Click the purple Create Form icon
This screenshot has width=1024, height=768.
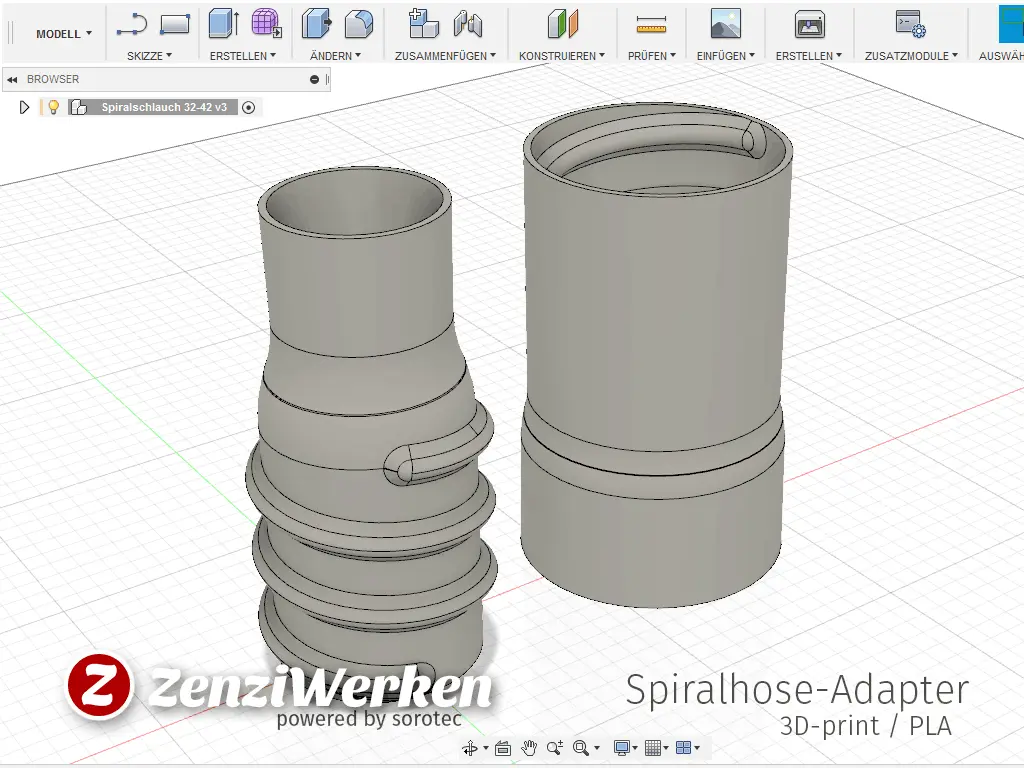(266, 23)
